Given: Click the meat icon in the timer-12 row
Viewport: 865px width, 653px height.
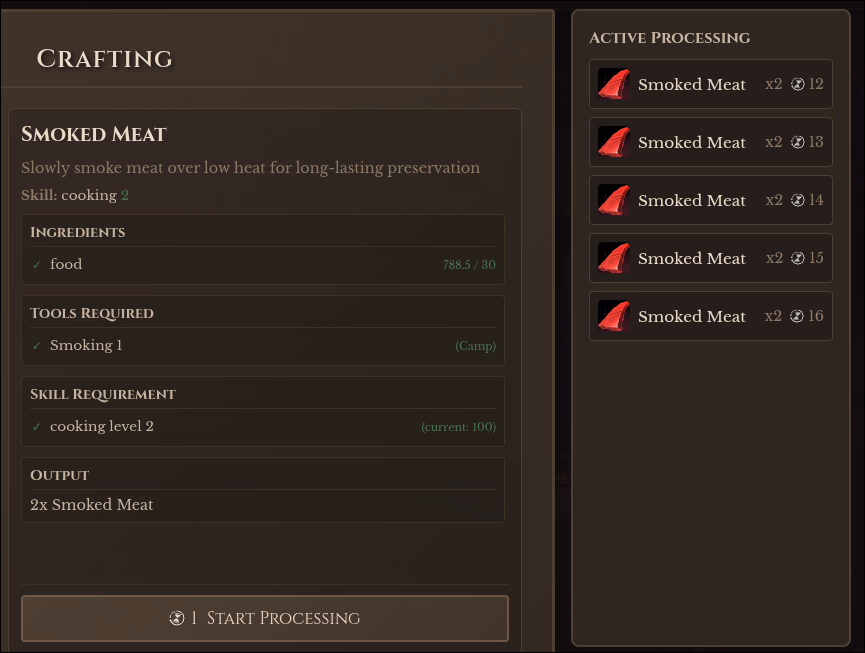Looking at the screenshot, I should tap(613, 84).
